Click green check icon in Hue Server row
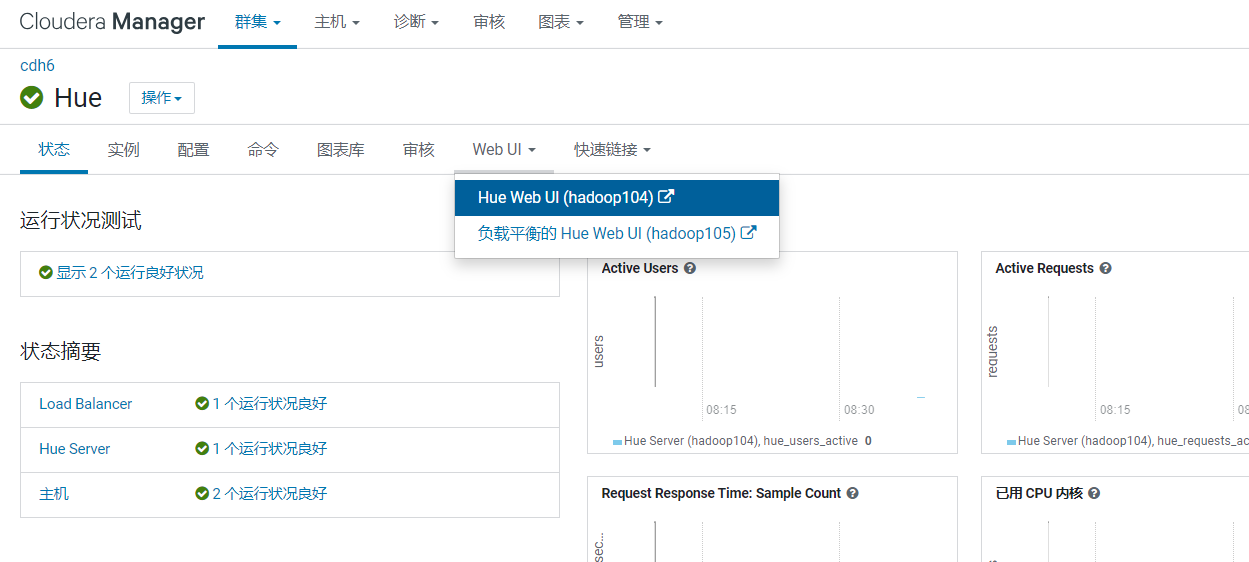The width and height of the screenshot is (1249, 562). pyautogui.click(x=202, y=449)
